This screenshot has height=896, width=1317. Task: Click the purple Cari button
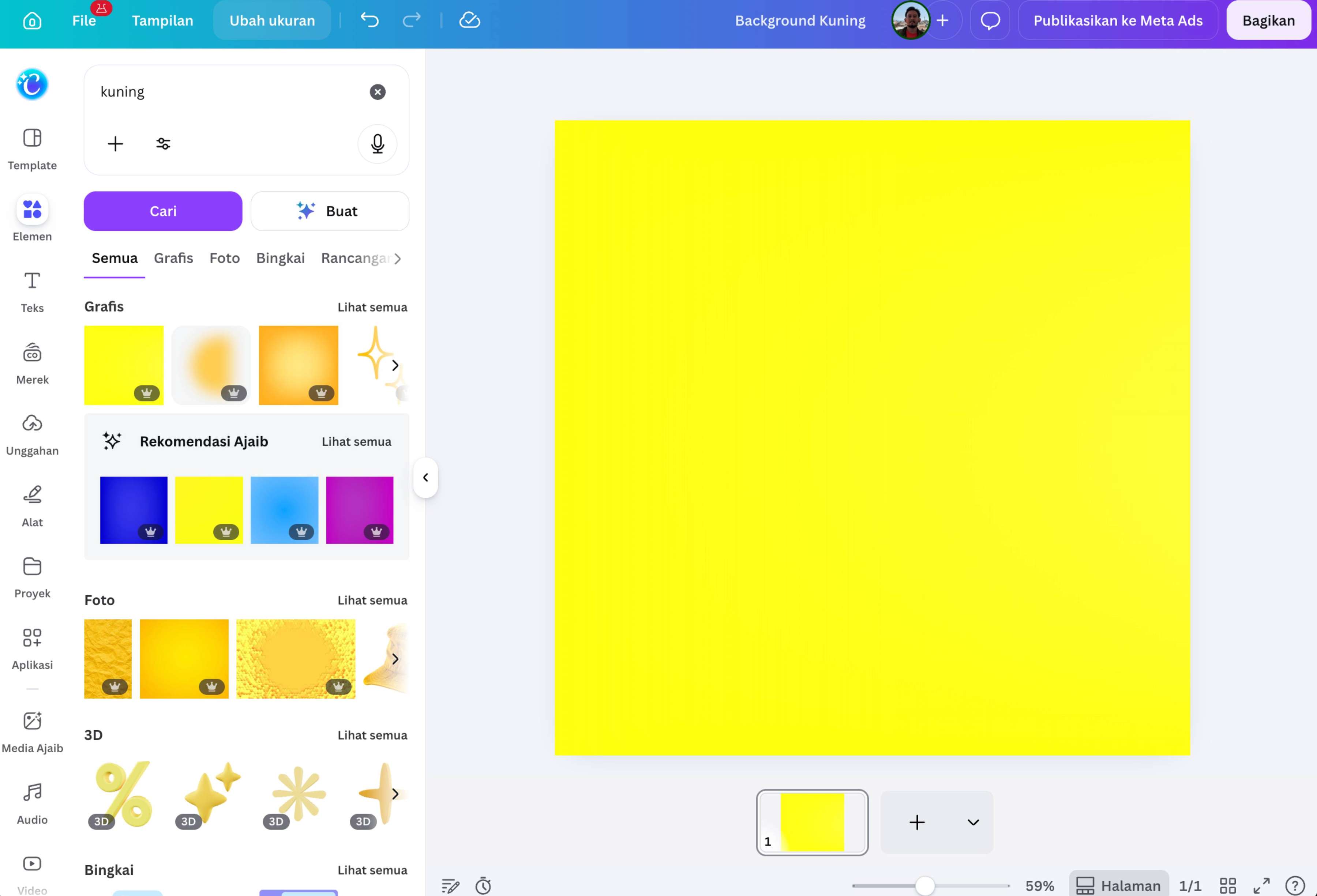(x=163, y=211)
